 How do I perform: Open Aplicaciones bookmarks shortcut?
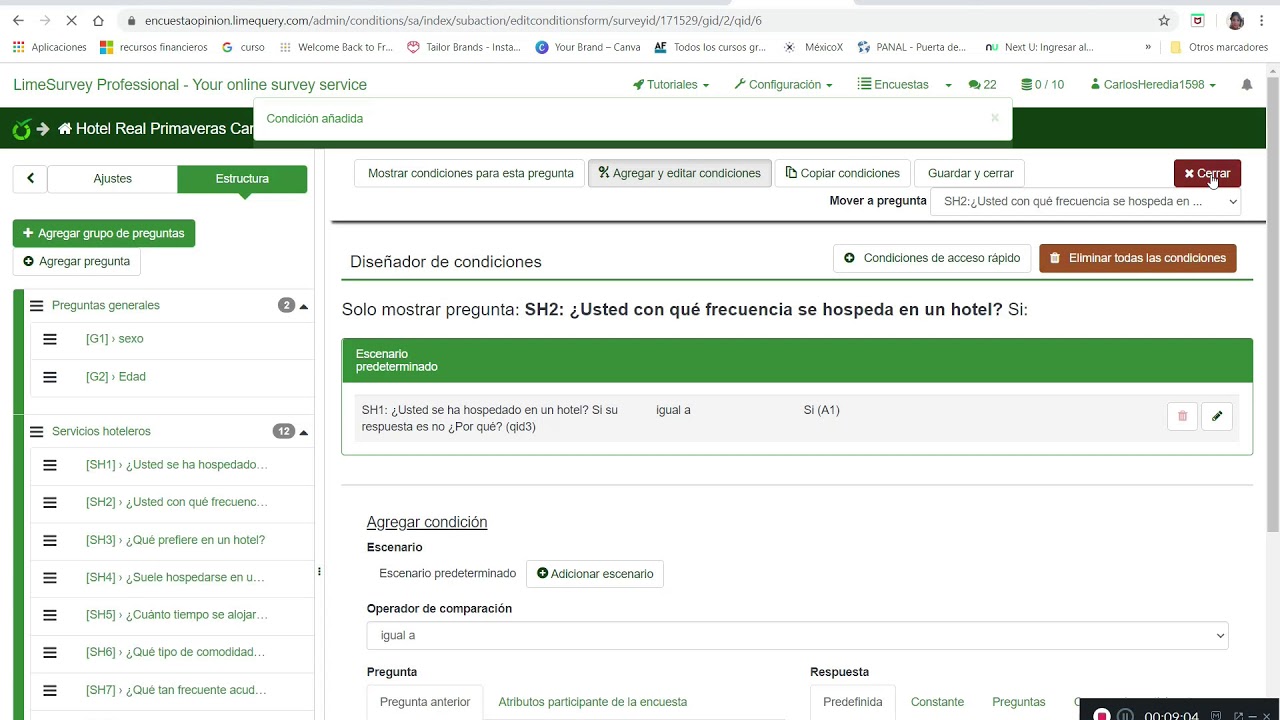click(49, 47)
